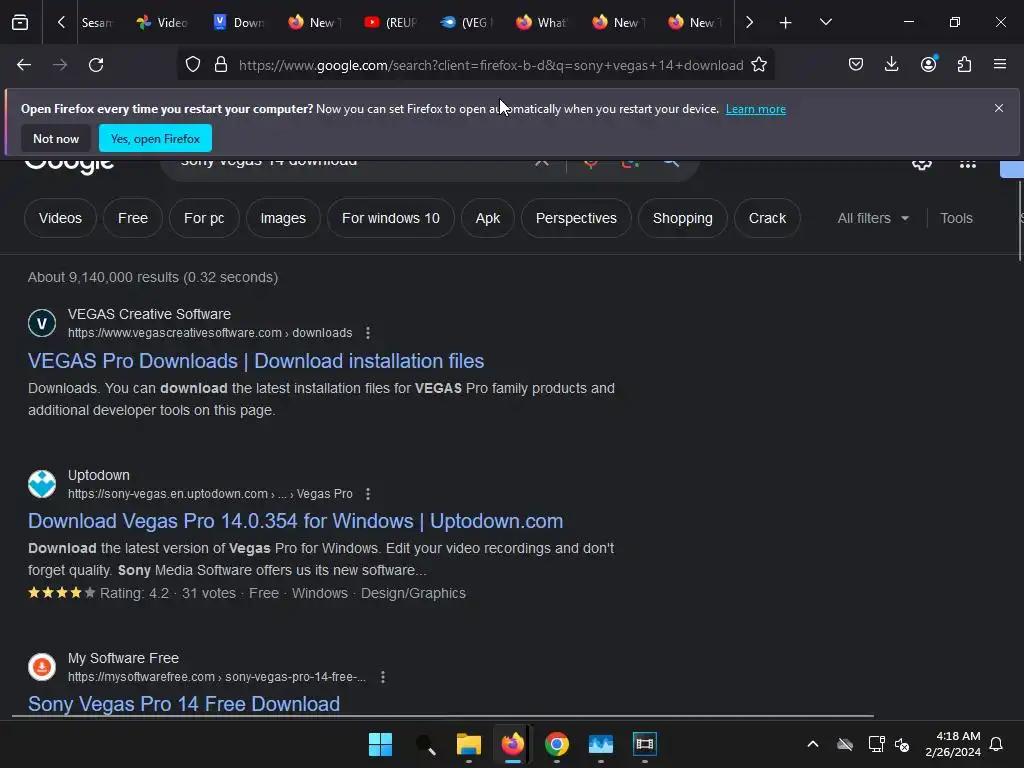Click the My Software Free favicon

coord(42,667)
